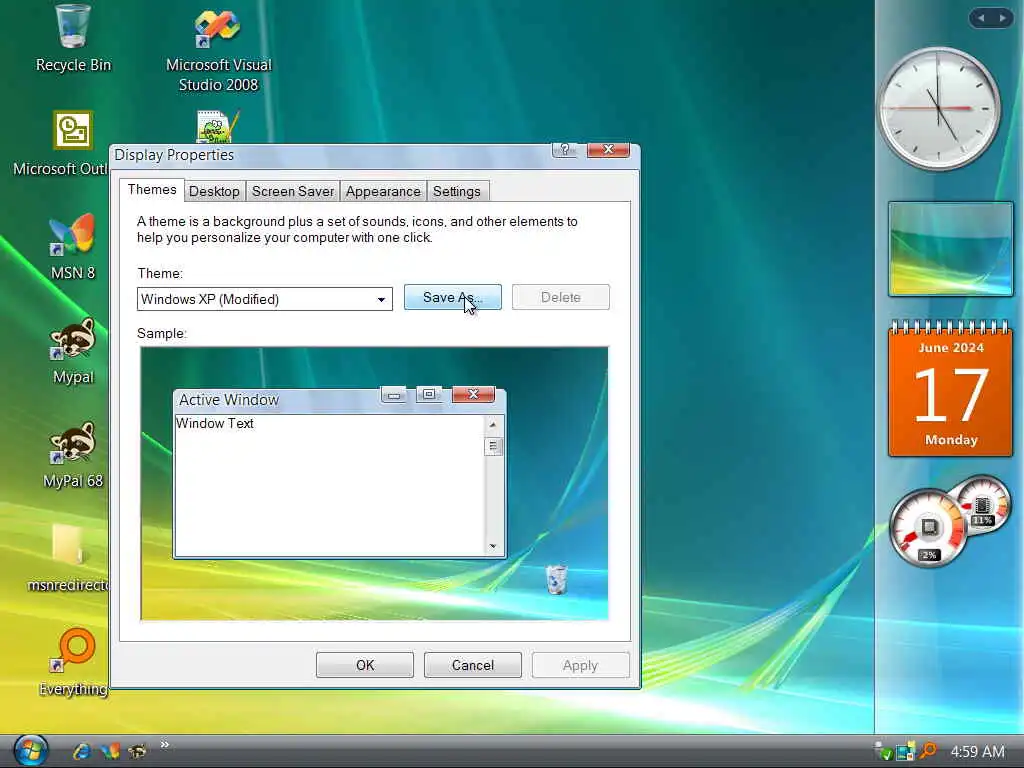The height and width of the screenshot is (768, 1024).
Task: Select the notepad frog icon behind dialog
Action: point(217,127)
